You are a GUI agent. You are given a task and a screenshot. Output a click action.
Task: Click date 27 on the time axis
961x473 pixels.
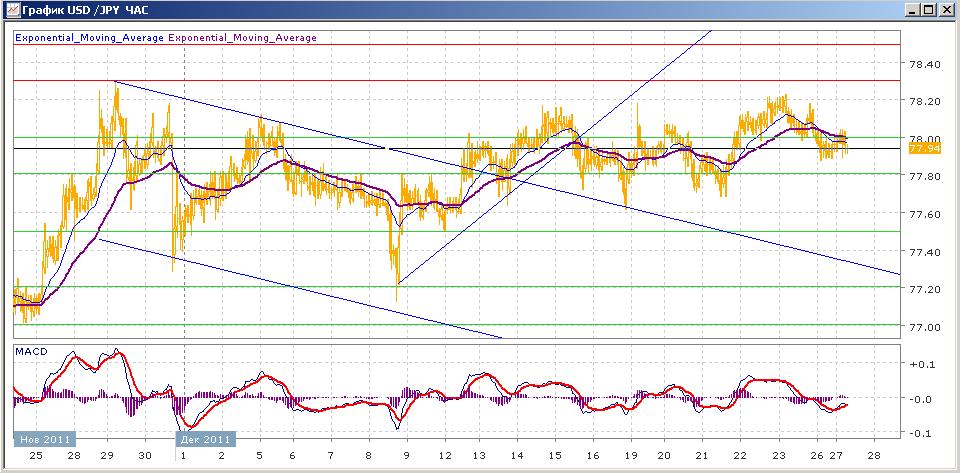(837, 456)
